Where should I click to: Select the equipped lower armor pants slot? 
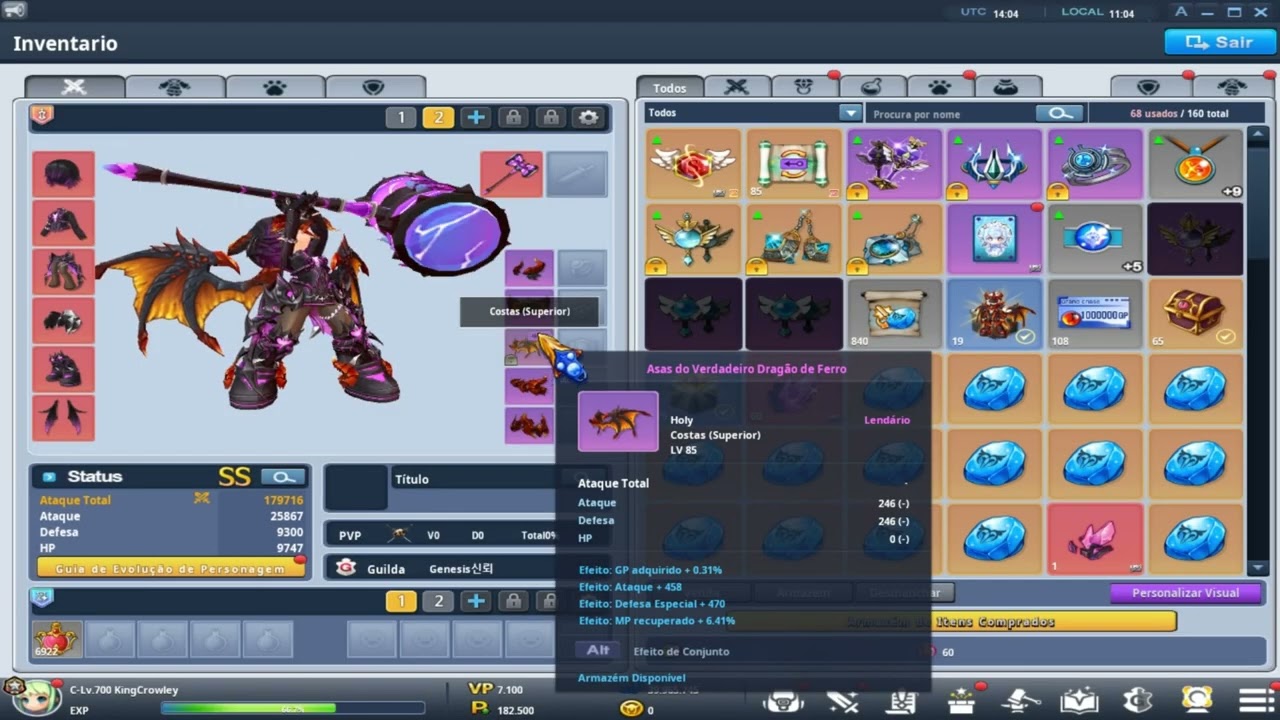click(x=63, y=271)
